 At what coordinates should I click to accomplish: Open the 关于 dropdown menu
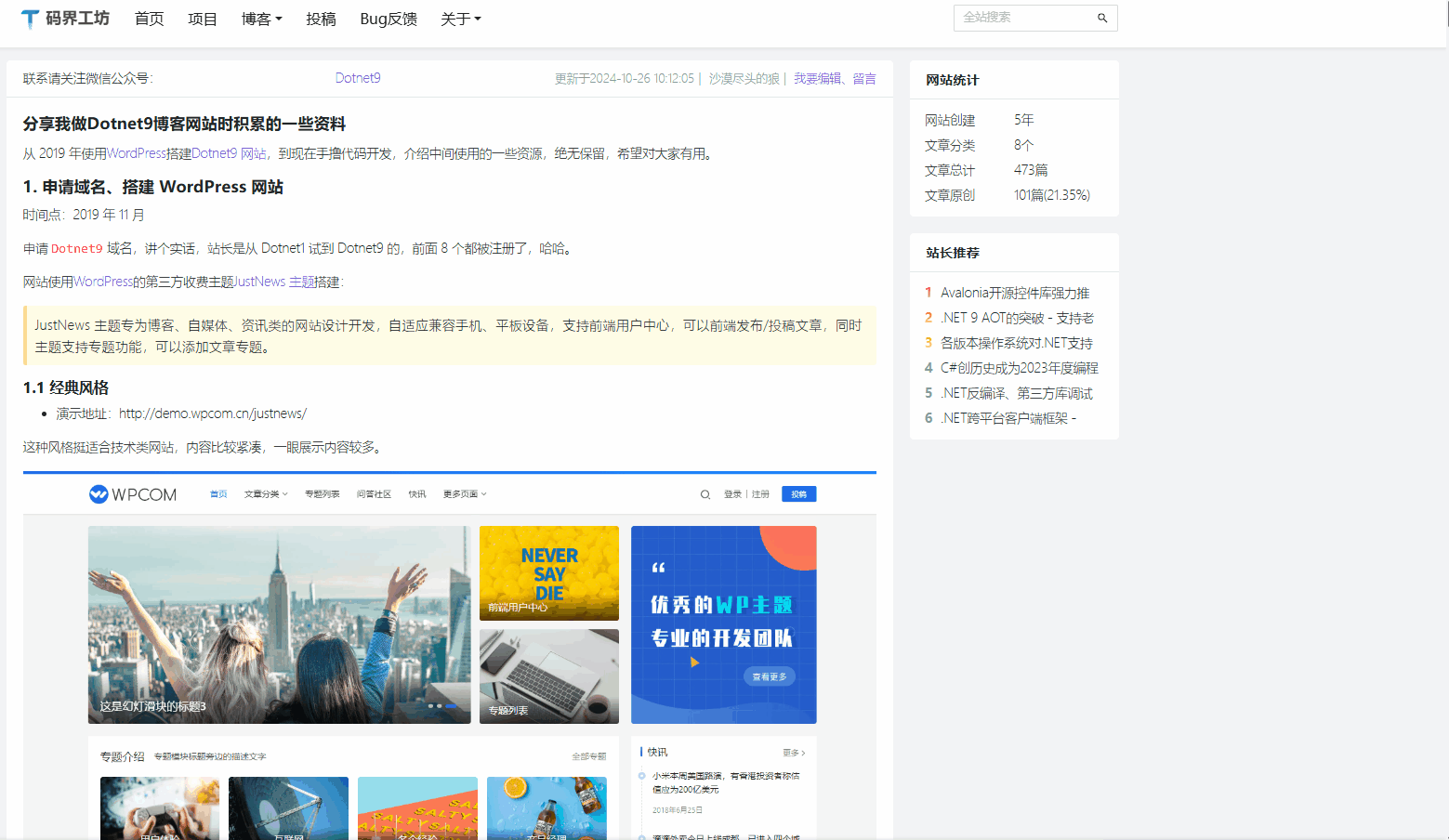click(460, 19)
